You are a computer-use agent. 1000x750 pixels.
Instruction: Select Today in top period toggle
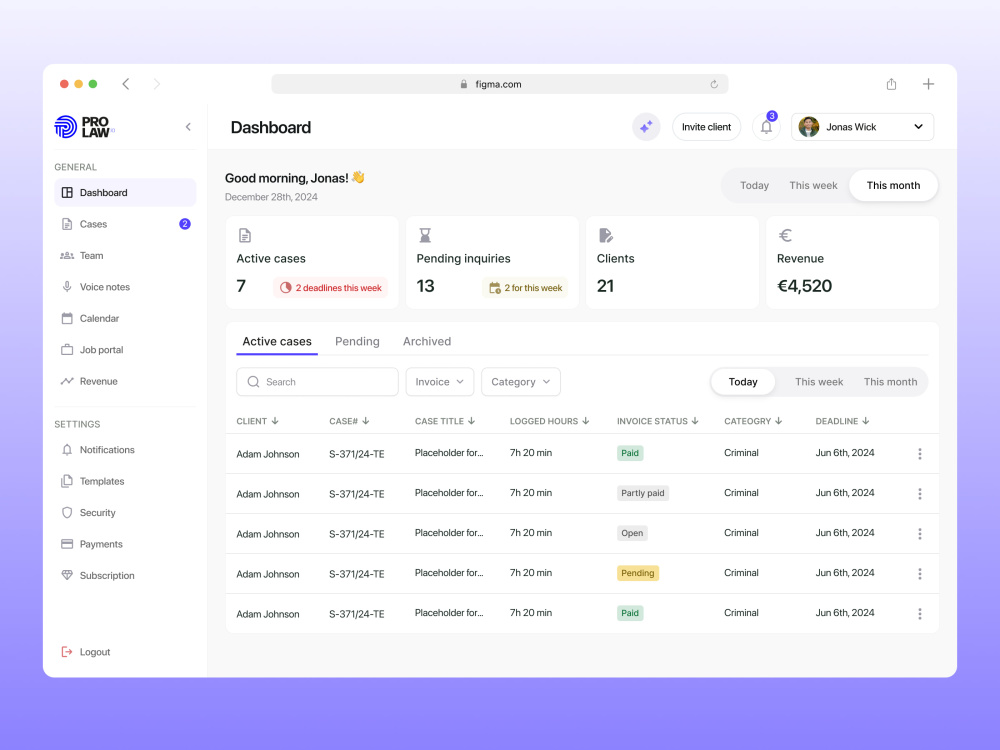pos(754,186)
